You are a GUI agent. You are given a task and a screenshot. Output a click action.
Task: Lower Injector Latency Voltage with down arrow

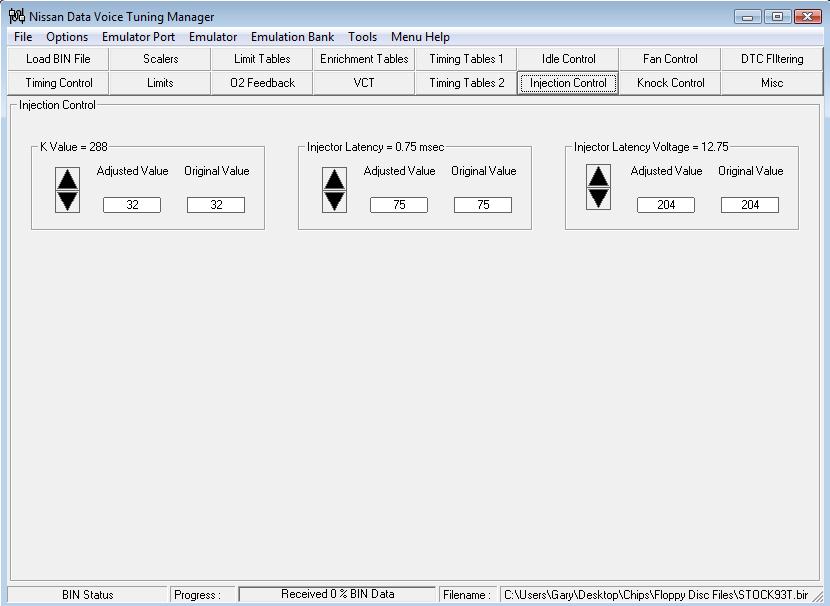coord(598,197)
